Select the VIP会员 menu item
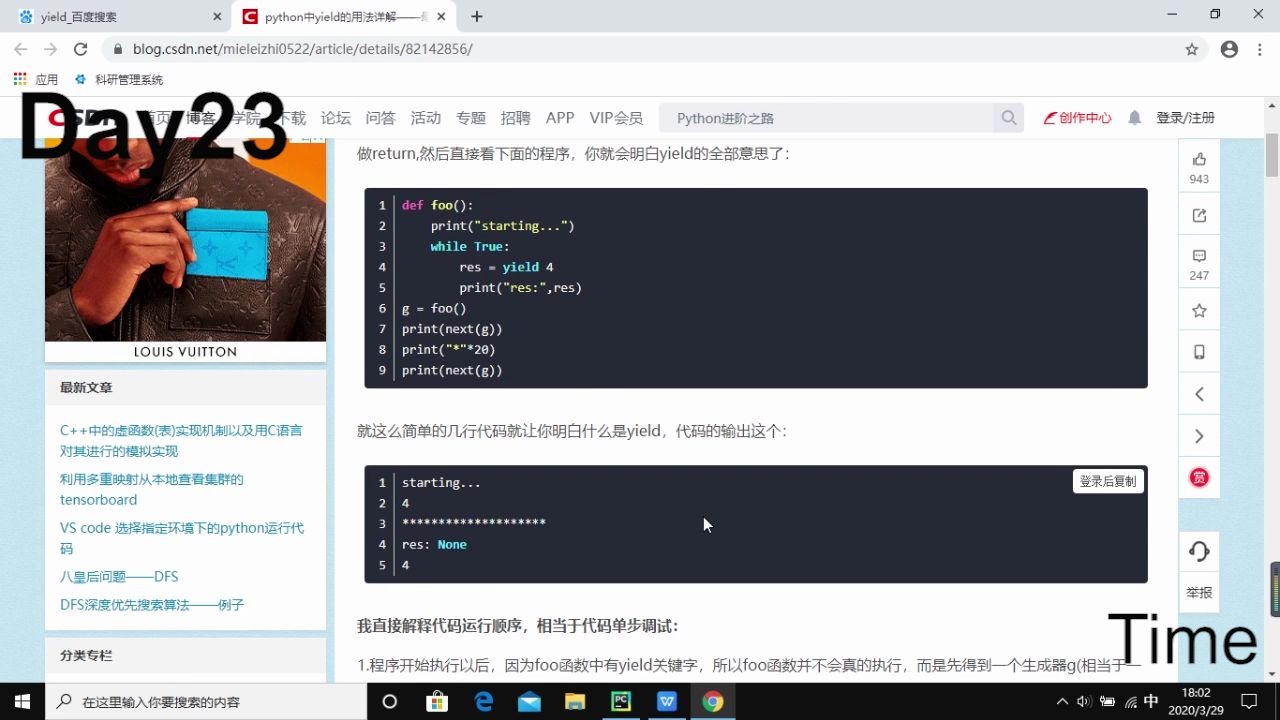Screen dimensions: 1280x720 click(x=616, y=117)
